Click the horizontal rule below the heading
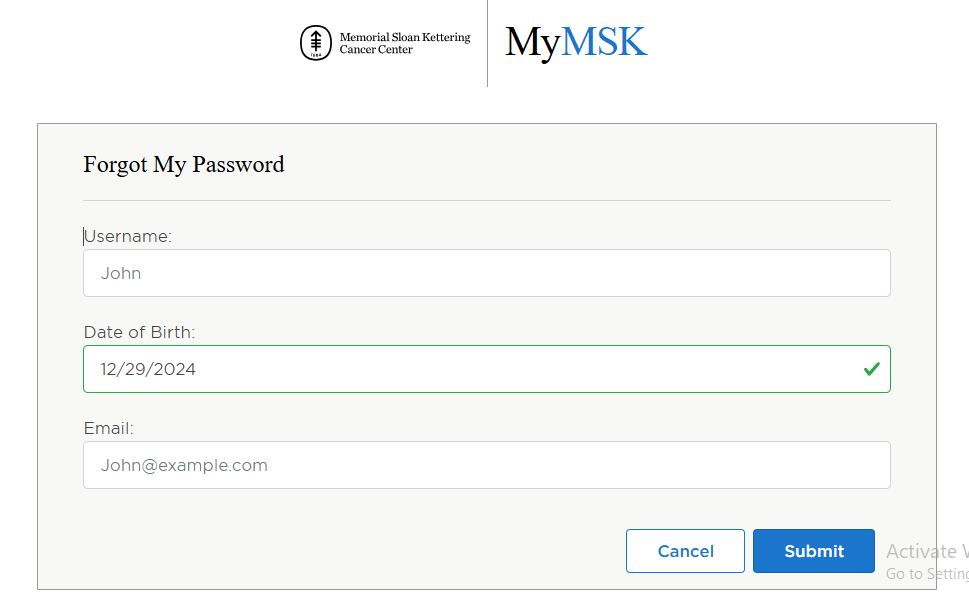The width and height of the screenshot is (969, 608). (486, 201)
